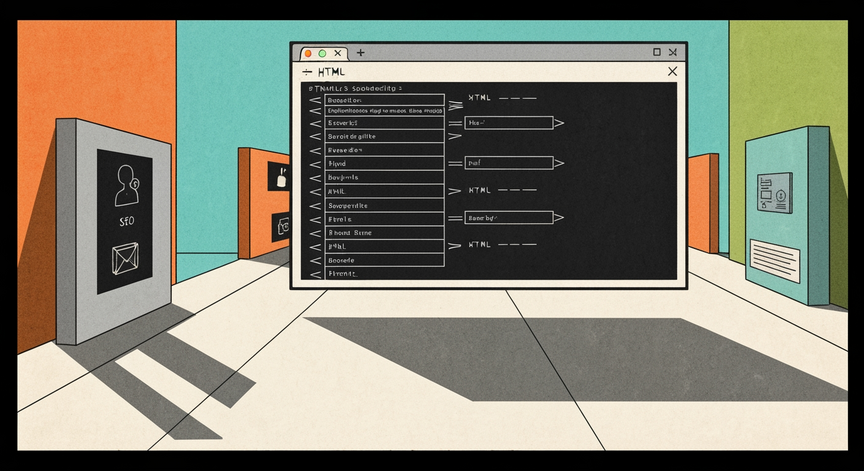
Task: Click the camera icon on the orange wall
Action: 284,226
